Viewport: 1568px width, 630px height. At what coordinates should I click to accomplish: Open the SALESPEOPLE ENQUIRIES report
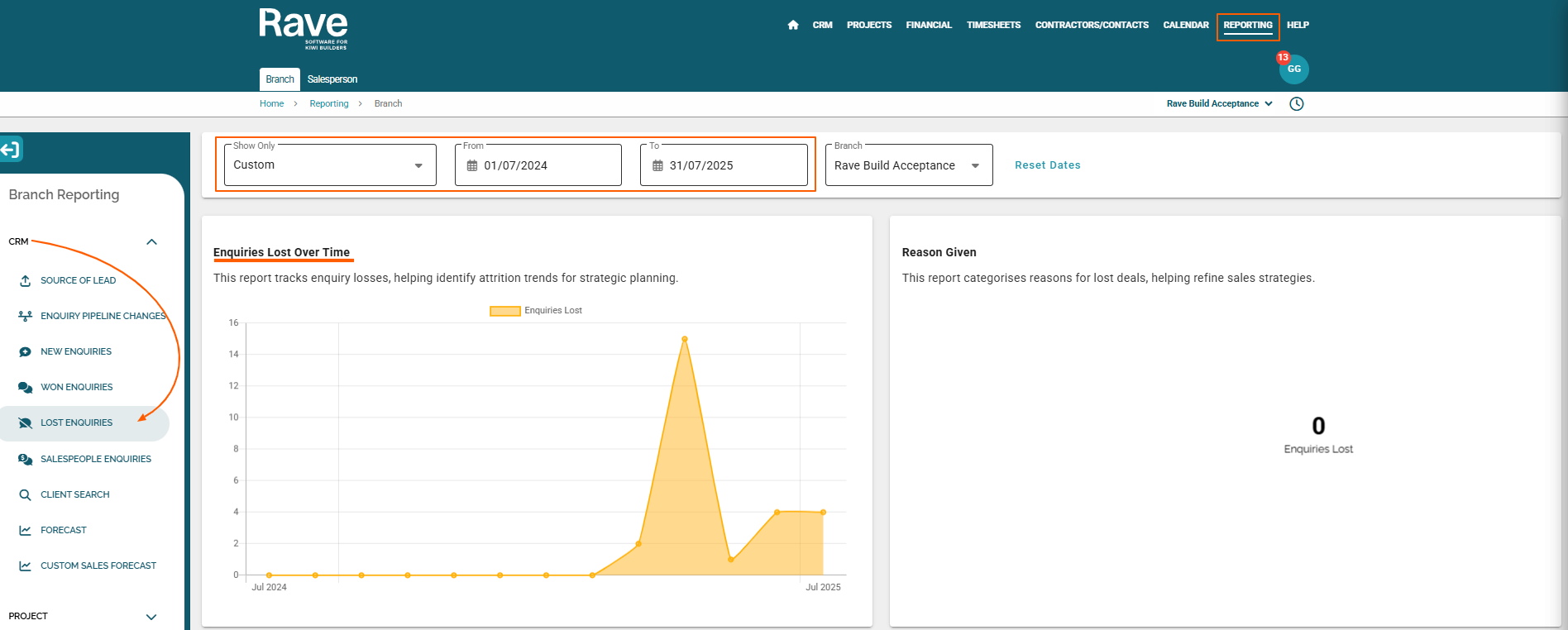[x=96, y=460]
